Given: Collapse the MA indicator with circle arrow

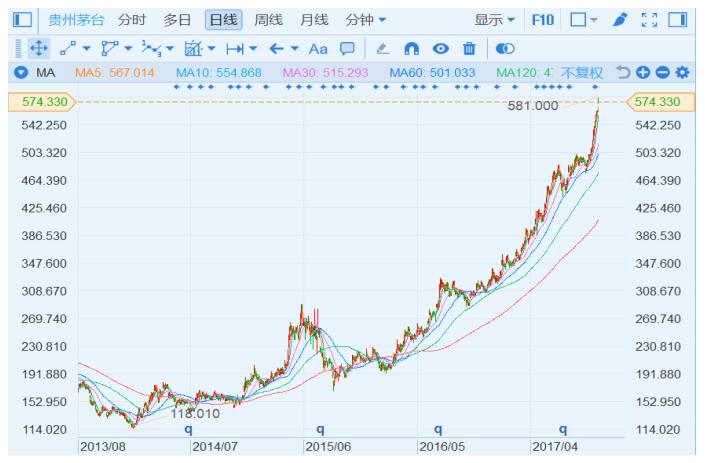Looking at the screenshot, I should point(21,72).
